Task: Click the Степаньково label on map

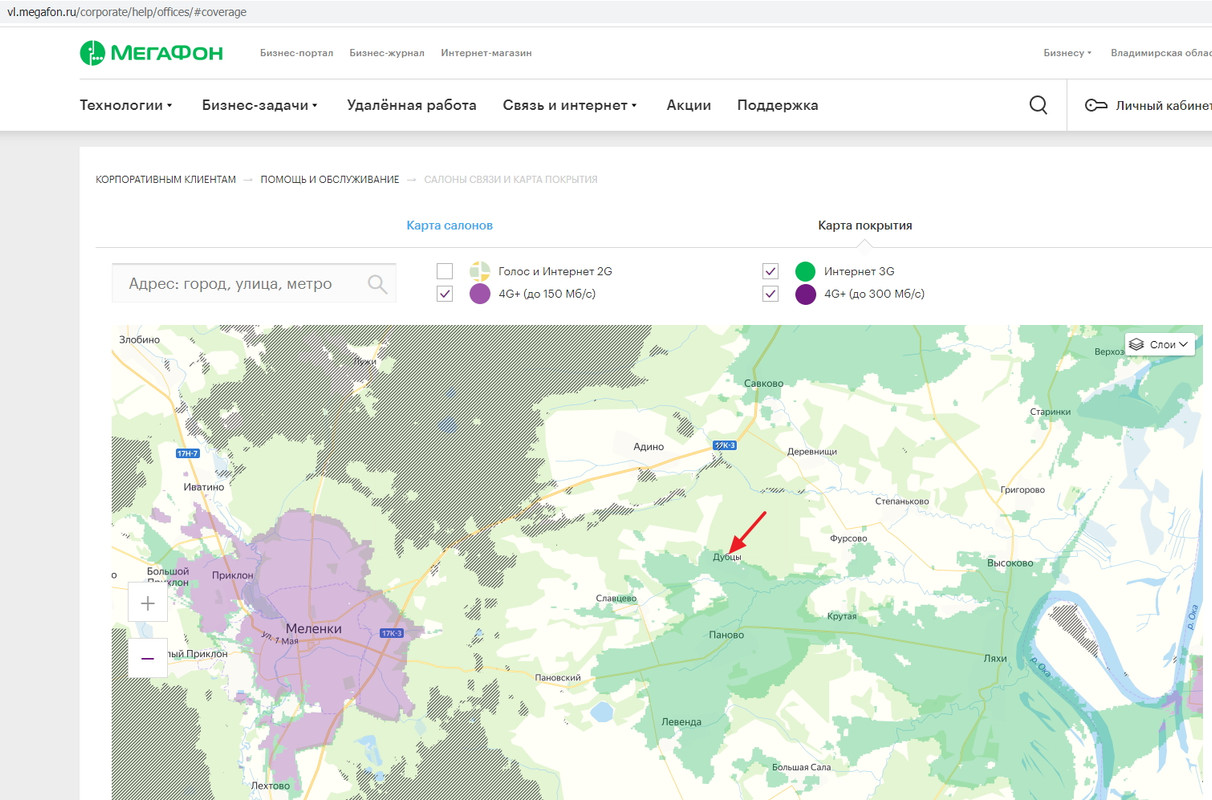Action: (x=902, y=502)
